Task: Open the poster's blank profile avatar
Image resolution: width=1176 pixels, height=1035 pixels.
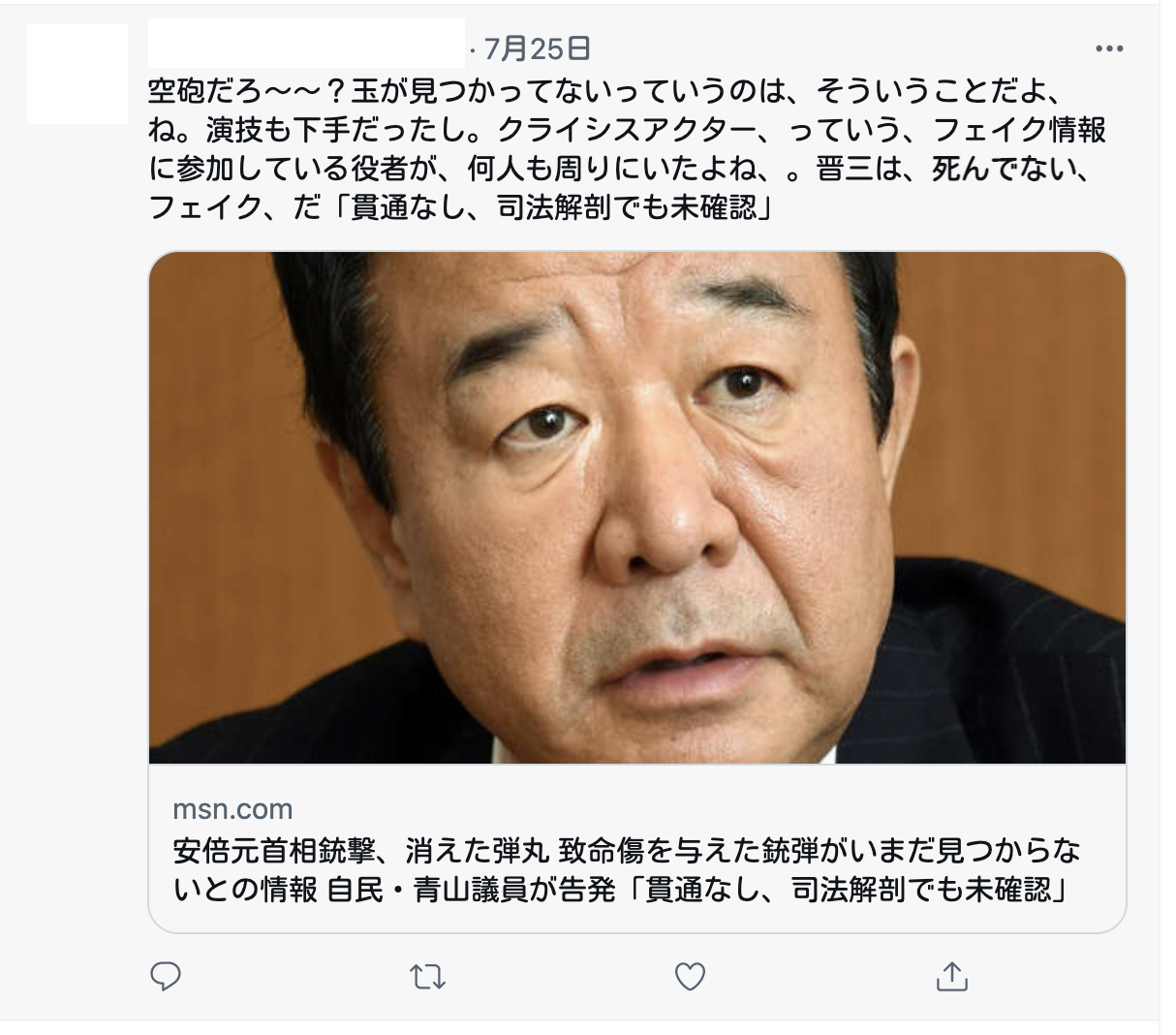Action: tap(77, 74)
